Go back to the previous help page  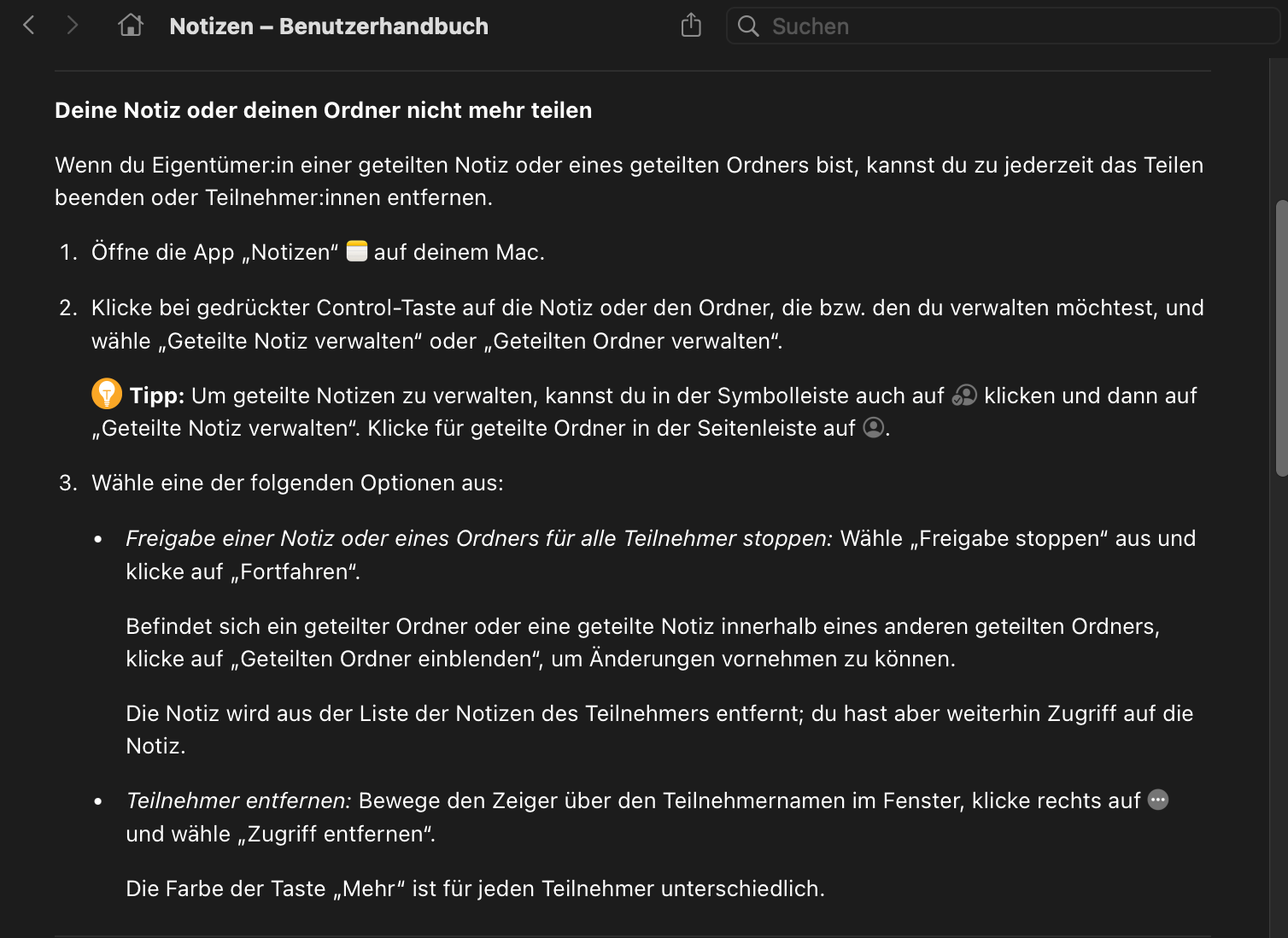point(29,26)
